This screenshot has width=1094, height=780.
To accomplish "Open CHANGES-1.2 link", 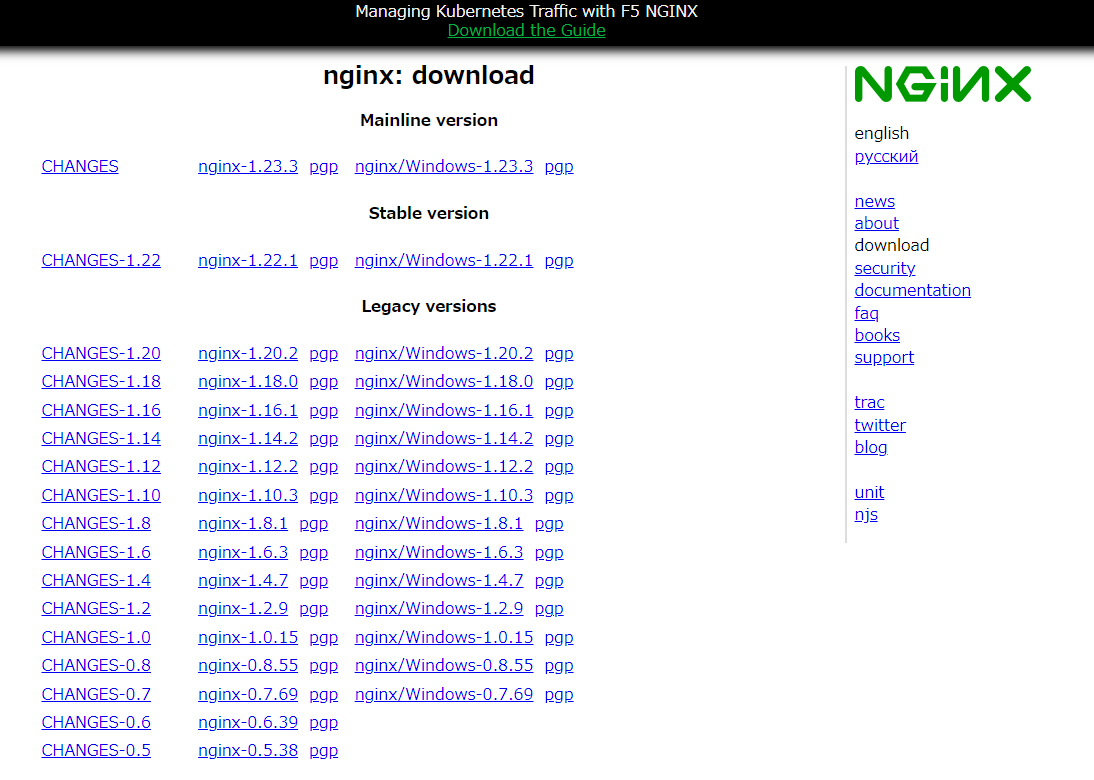I will click(x=96, y=608).
